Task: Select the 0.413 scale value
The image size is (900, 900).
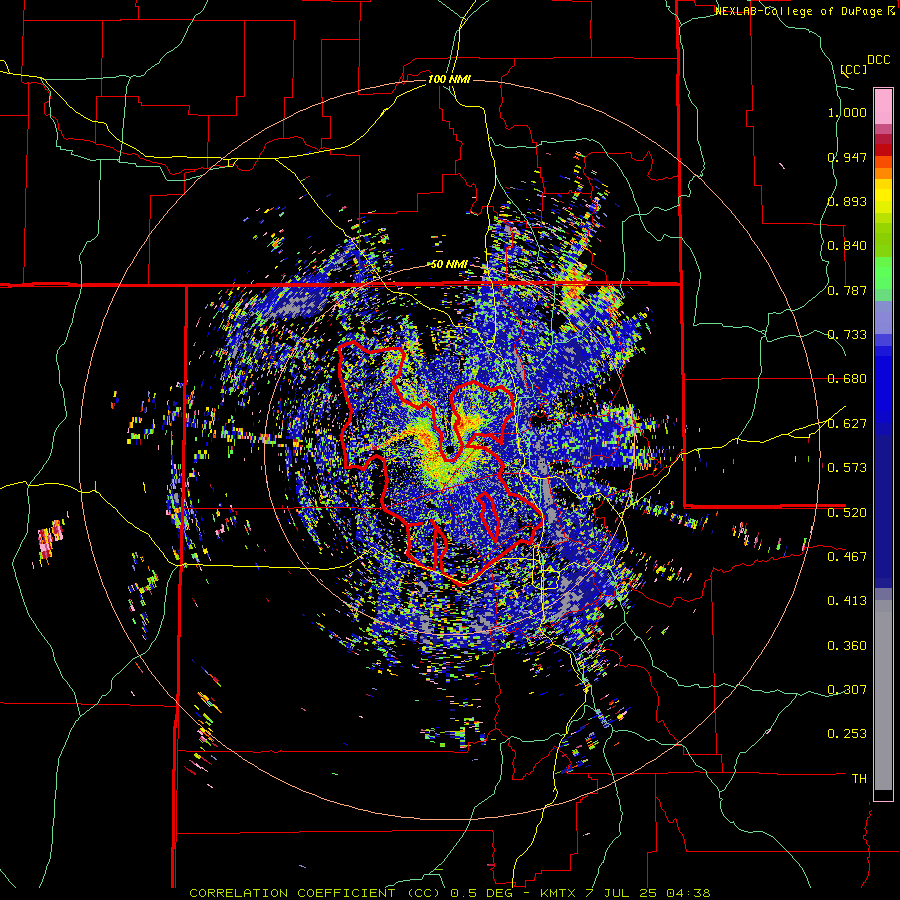Action: (x=847, y=601)
